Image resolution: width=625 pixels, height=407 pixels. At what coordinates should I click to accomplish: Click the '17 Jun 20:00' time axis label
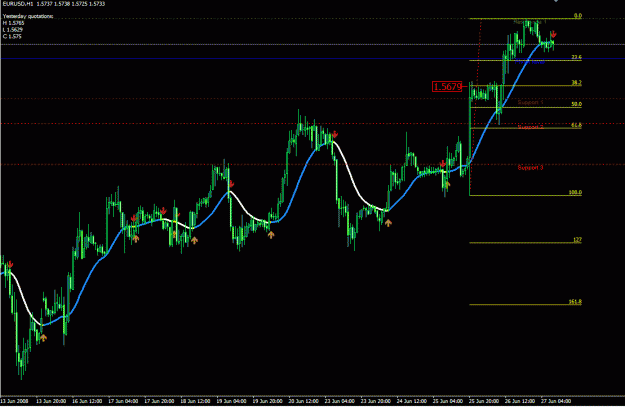(159, 401)
